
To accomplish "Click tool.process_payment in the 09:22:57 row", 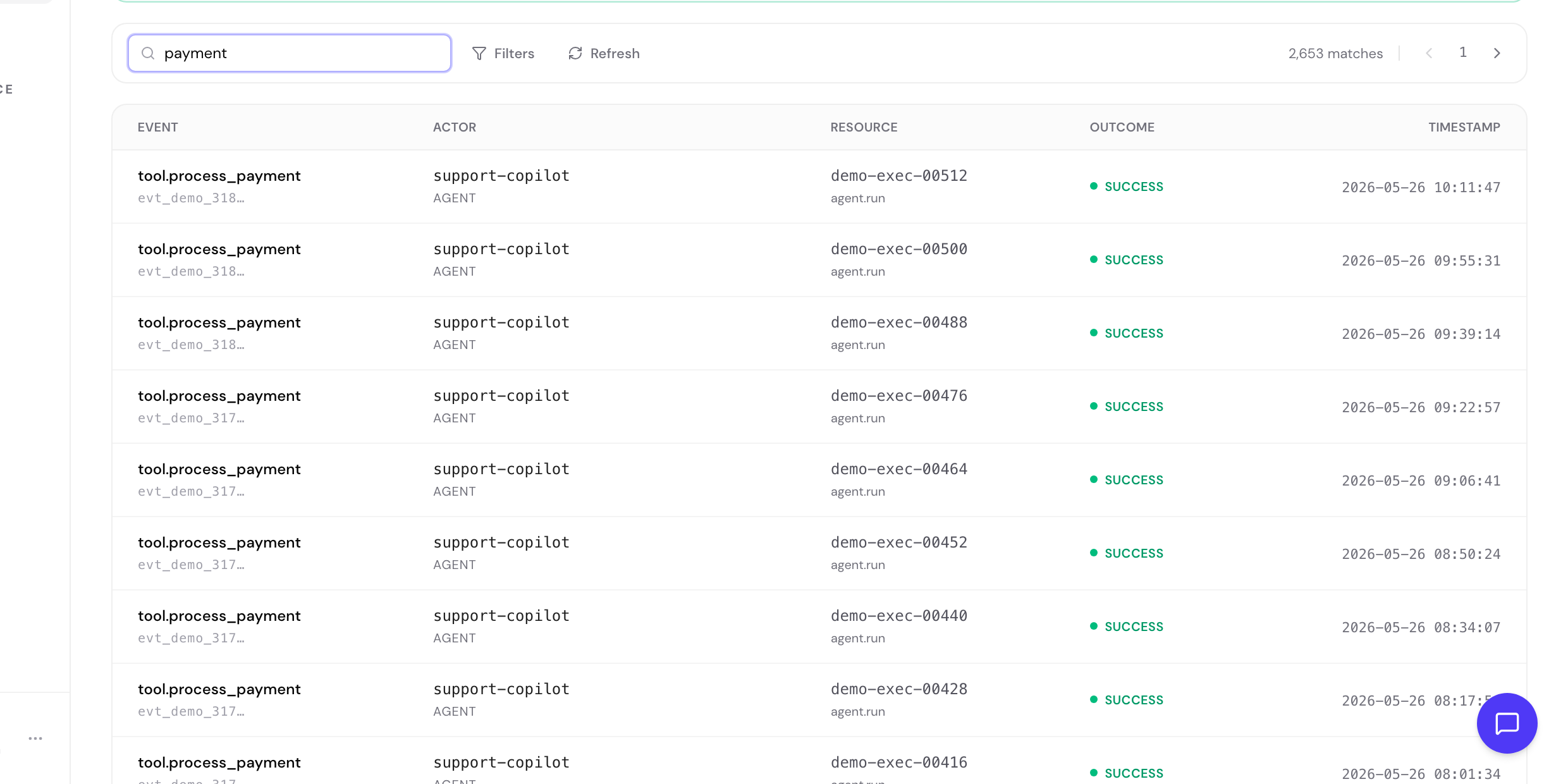I will click(219, 396).
